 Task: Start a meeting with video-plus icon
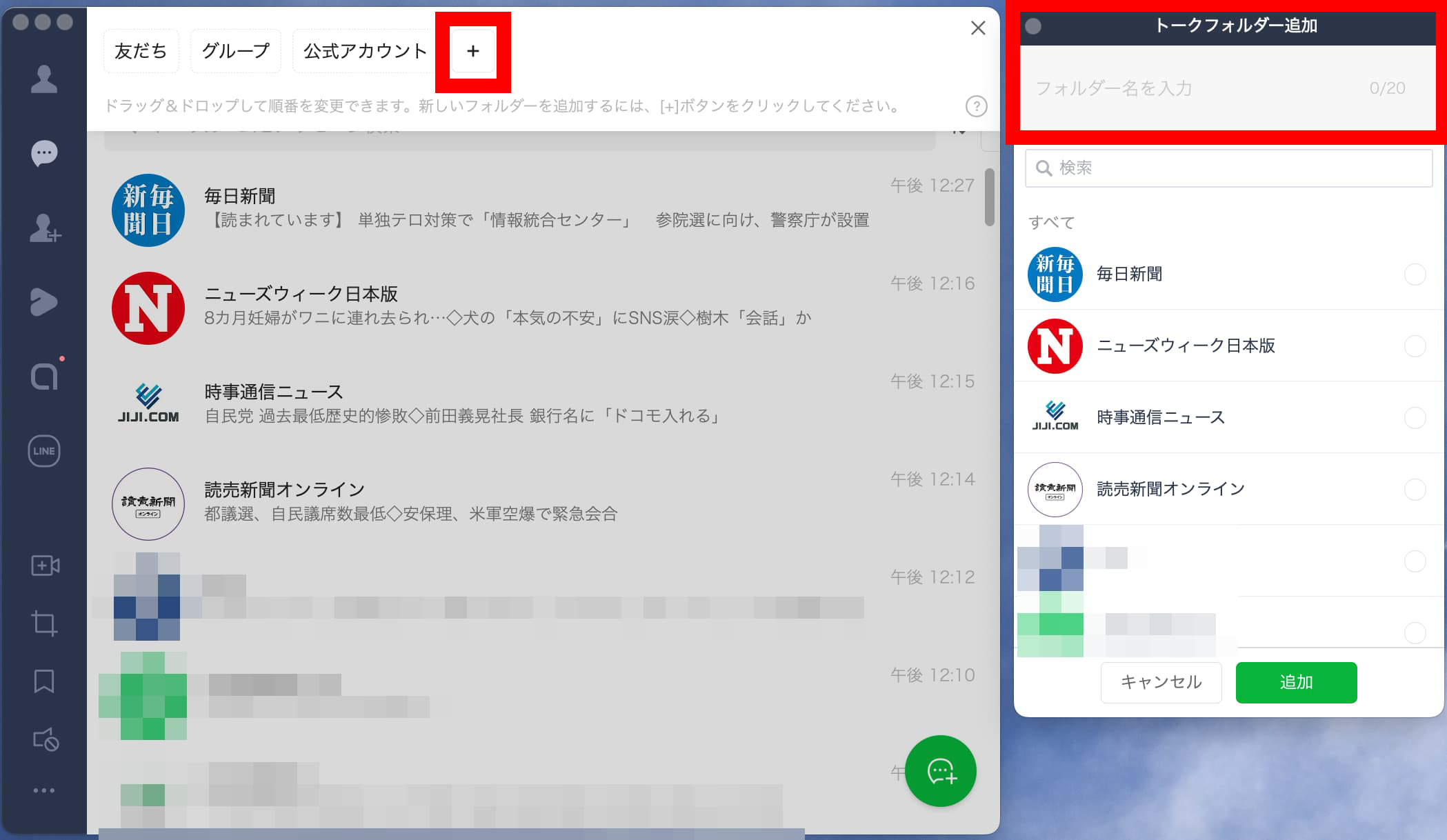pyautogui.click(x=45, y=566)
